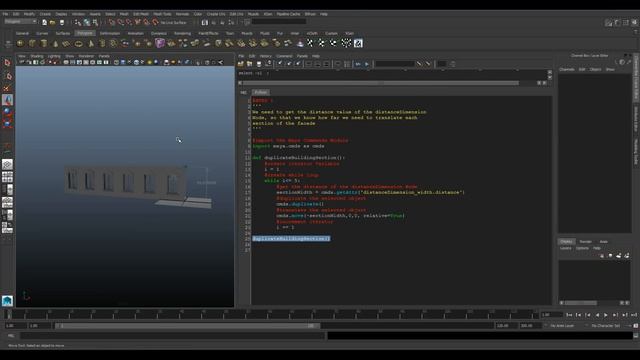Image resolution: width=640 pixels, height=360 pixels.
Task: Toggle line numbers in the Script Editor
Action: pyautogui.click(x=347, y=64)
